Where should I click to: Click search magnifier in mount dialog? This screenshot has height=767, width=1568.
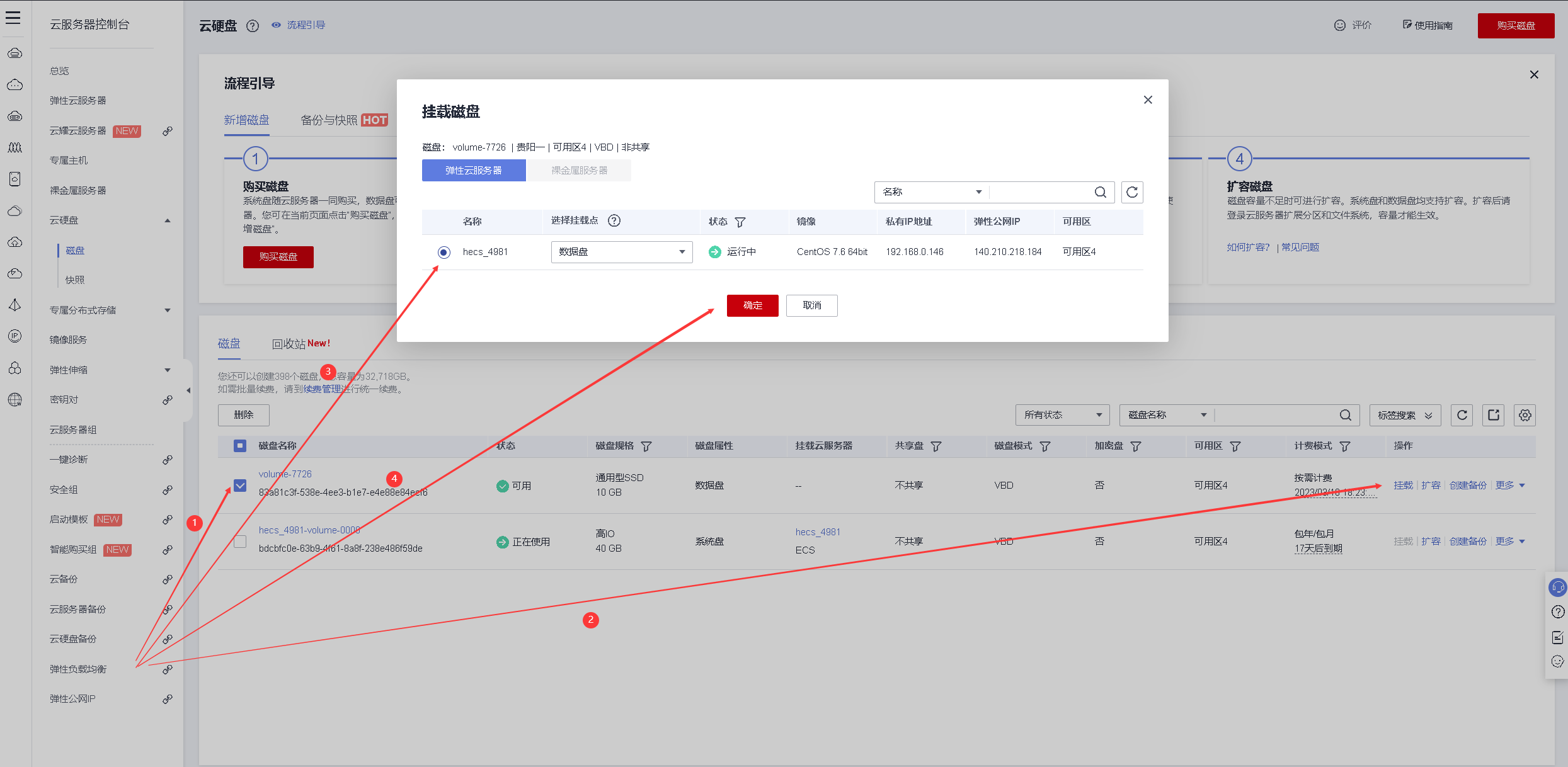[x=1100, y=192]
